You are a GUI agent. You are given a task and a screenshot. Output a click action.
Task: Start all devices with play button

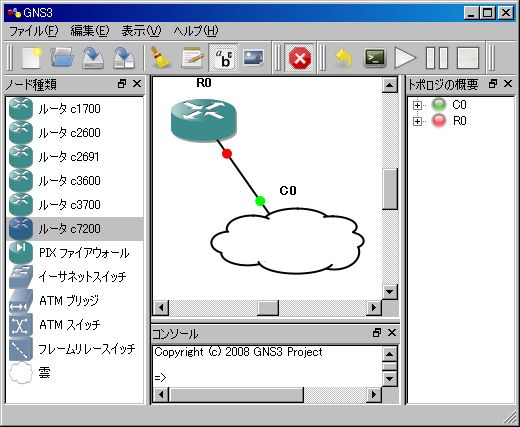405,58
